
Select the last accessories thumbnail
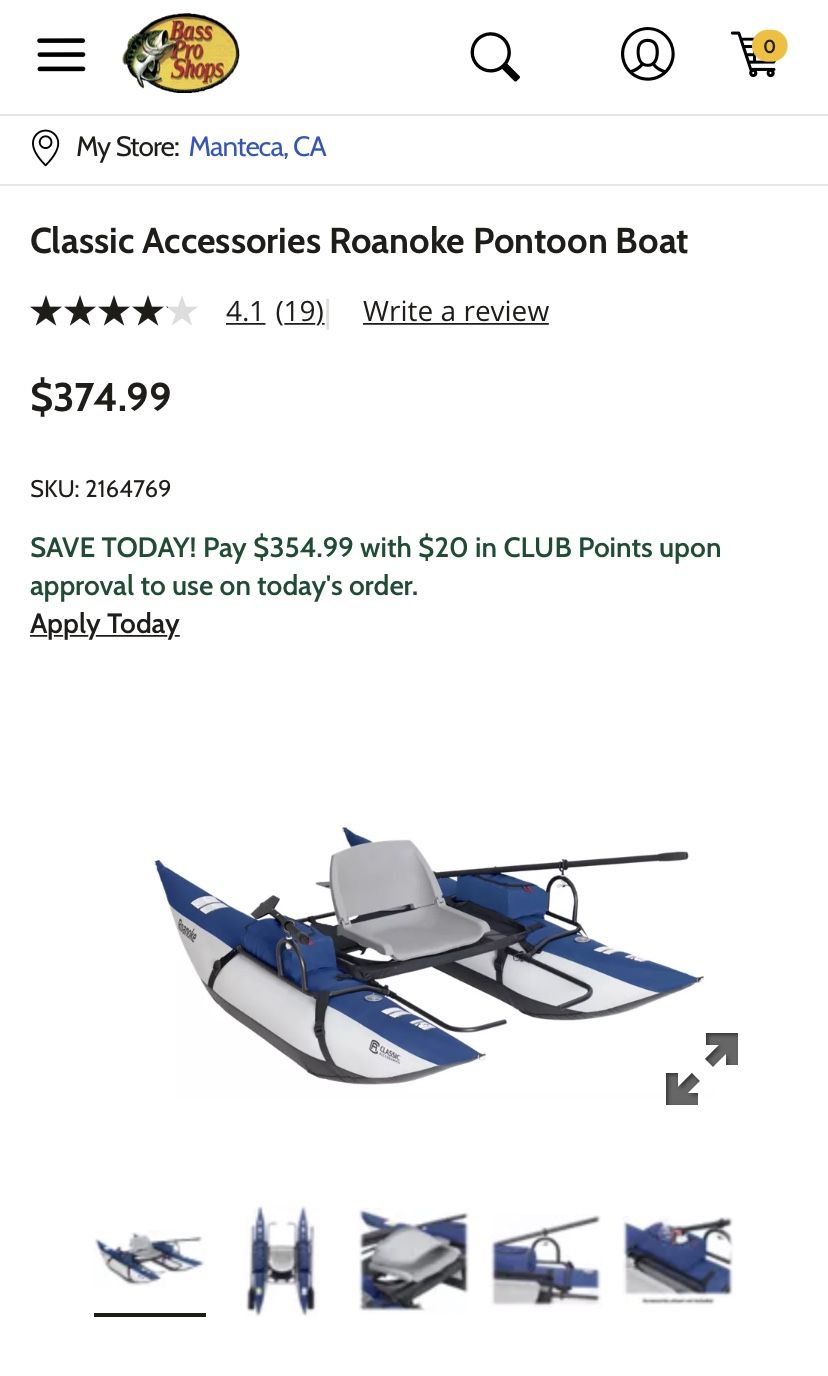[x=677, y=1258]
